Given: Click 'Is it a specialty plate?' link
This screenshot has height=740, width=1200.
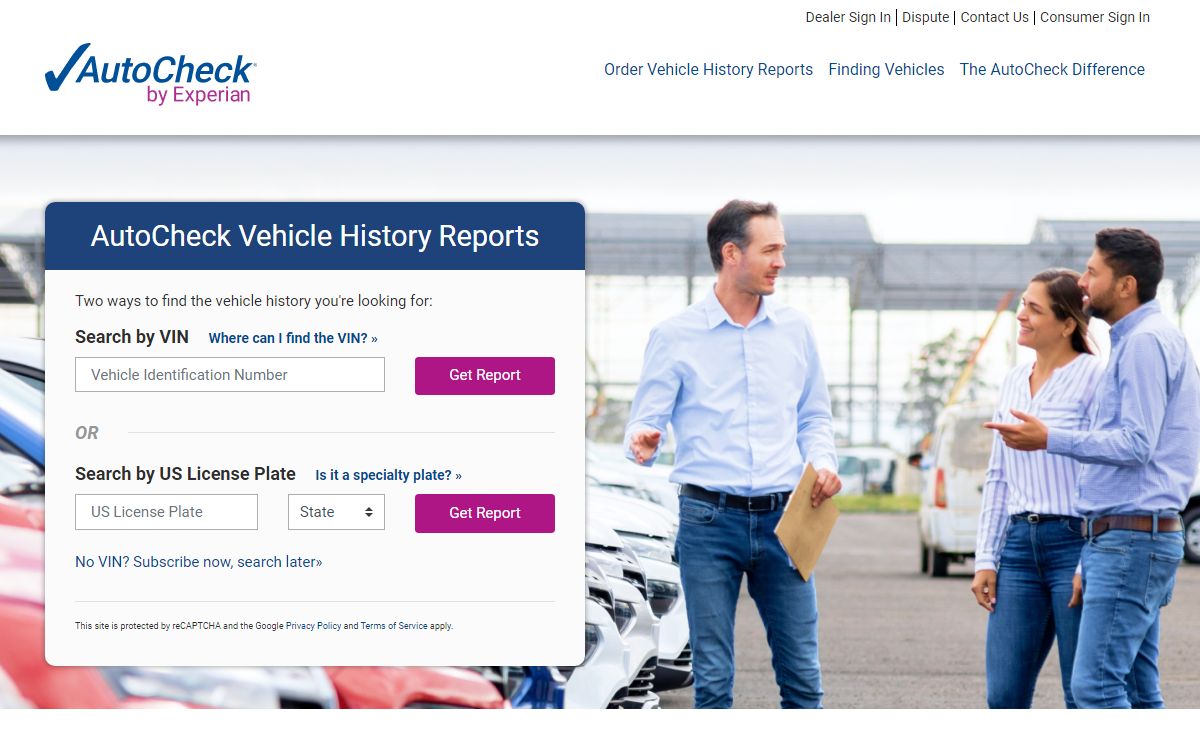Looking at the screenshot, I should tap(388, 475).
